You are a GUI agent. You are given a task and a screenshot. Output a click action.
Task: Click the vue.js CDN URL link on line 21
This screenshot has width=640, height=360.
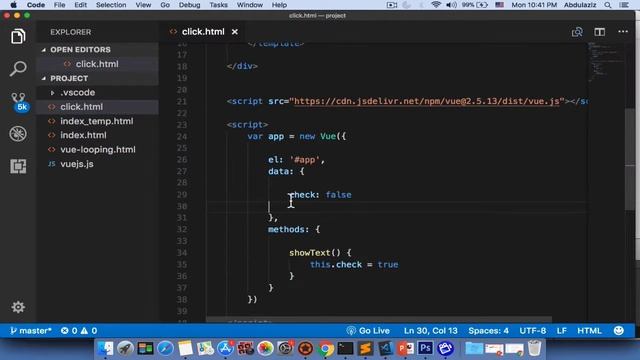427,101
